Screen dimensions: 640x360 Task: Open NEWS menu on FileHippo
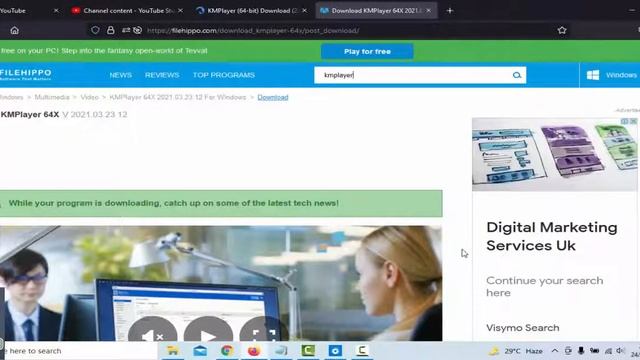(120, 75)
